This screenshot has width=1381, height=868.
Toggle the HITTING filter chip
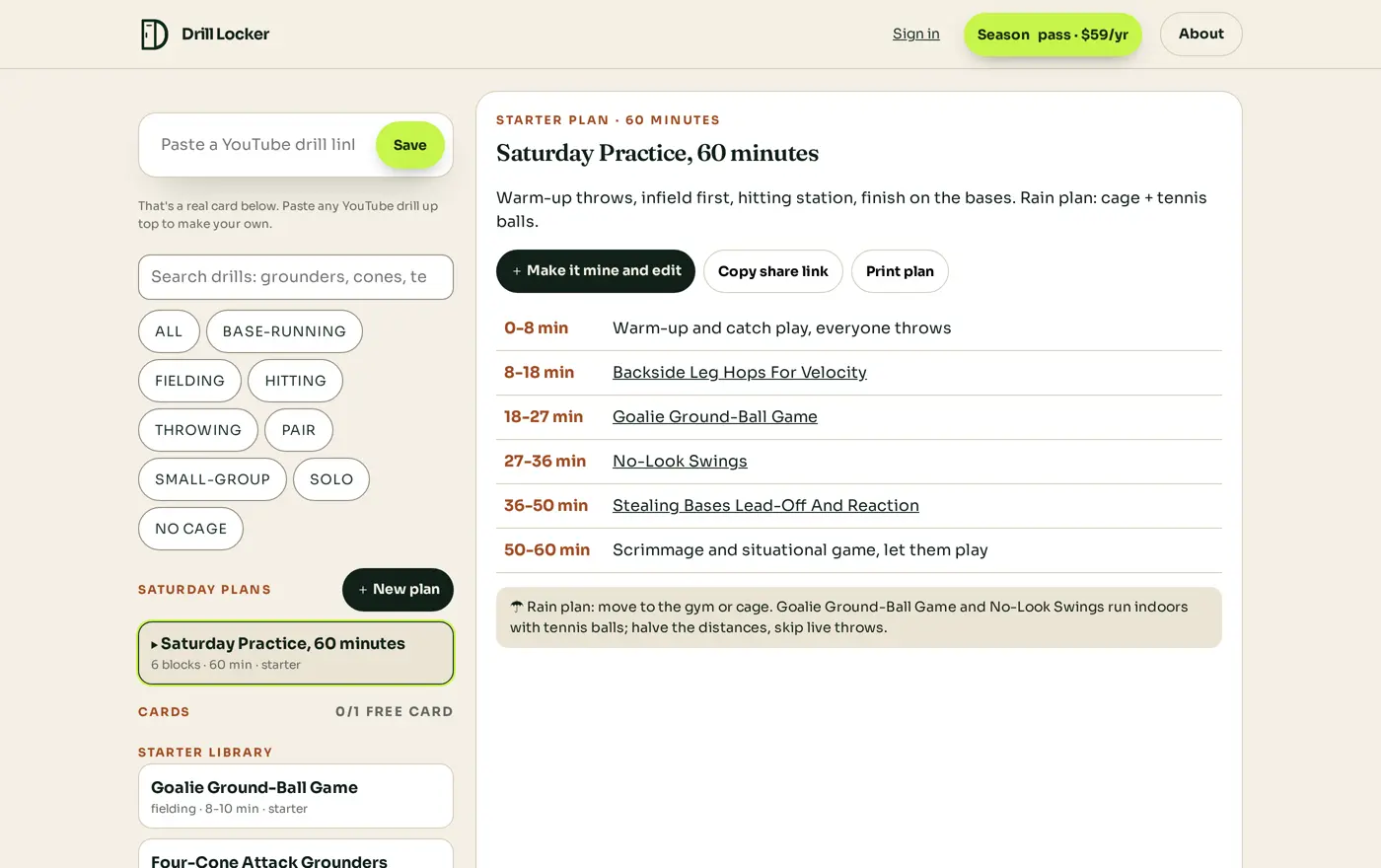pyautogui.click(x=295, y=381)
